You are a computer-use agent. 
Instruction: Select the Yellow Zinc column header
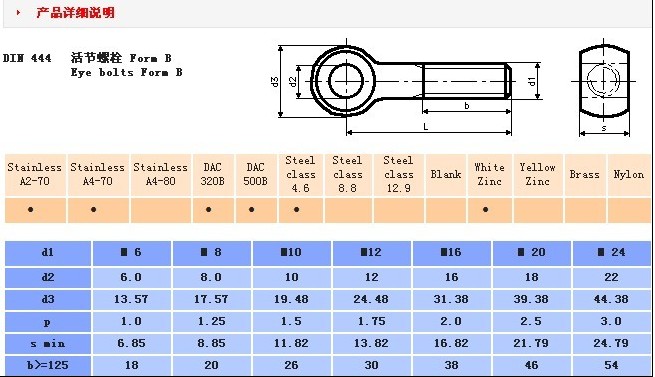coord(538,175)
